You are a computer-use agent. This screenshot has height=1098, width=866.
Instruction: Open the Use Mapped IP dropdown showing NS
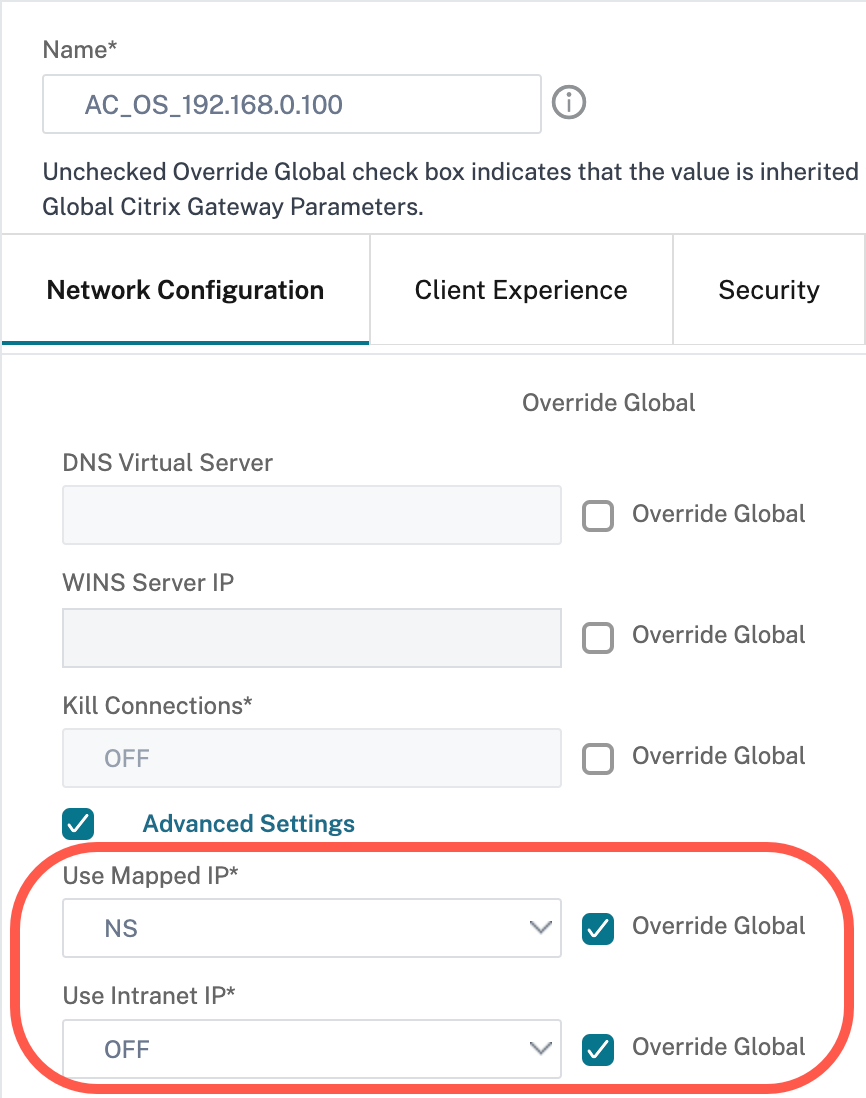tap(311, 928)
